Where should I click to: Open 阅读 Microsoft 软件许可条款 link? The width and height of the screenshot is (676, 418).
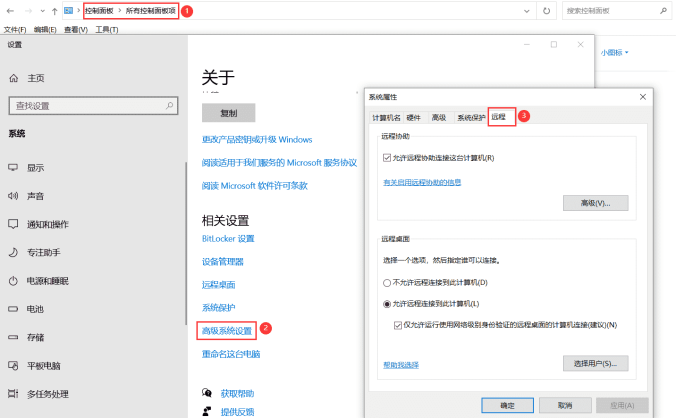[x=254, y=186]
